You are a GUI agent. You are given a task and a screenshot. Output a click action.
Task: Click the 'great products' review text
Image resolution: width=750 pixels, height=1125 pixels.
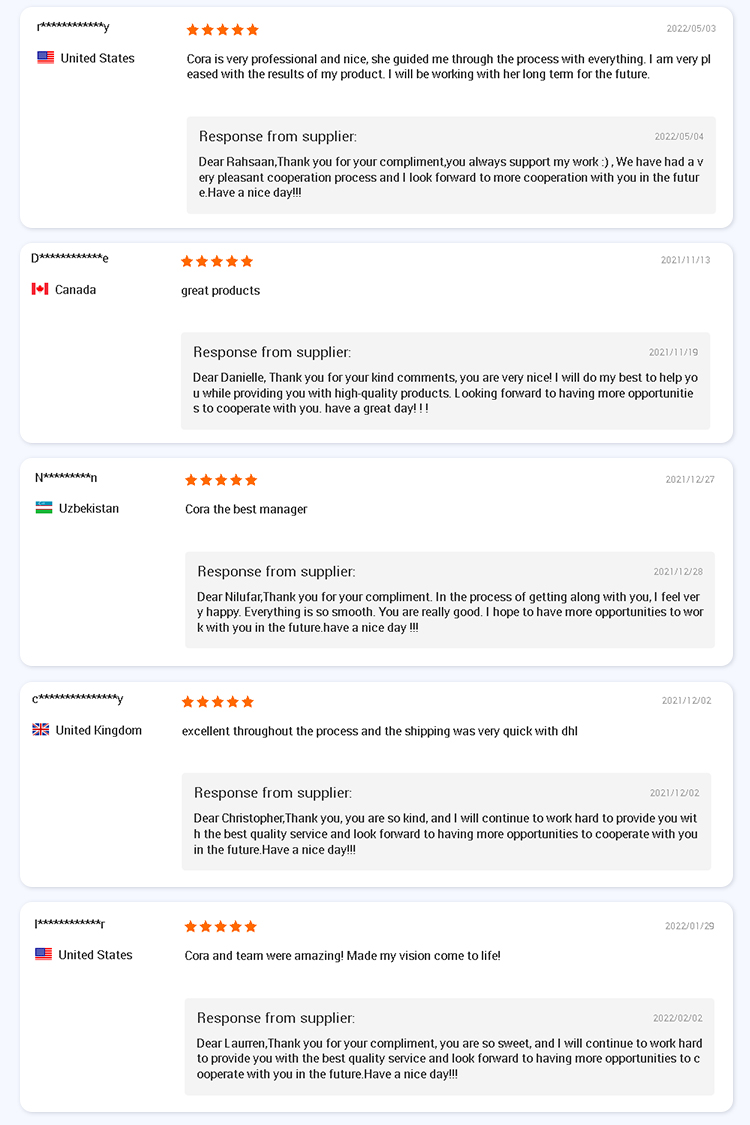tap(220, 291)
